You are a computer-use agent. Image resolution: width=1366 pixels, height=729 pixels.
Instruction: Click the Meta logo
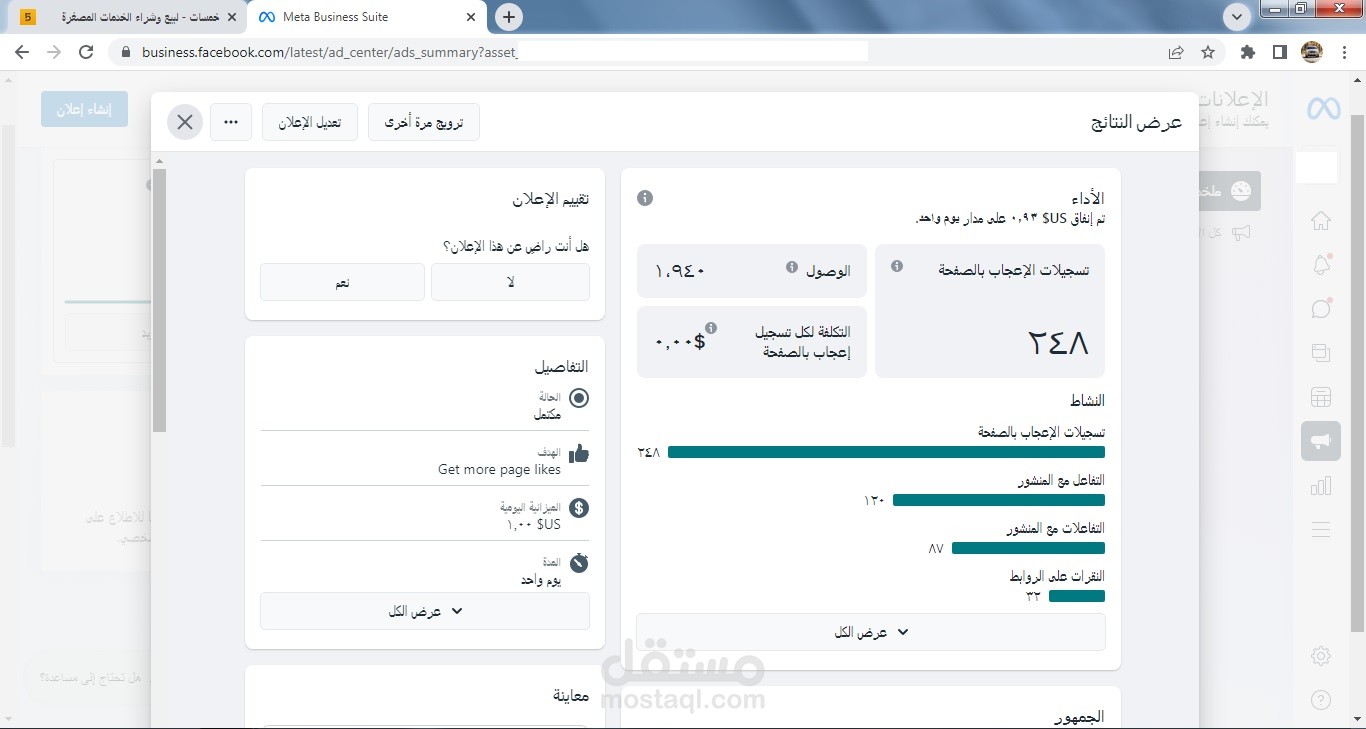[x=1324, y=108]
